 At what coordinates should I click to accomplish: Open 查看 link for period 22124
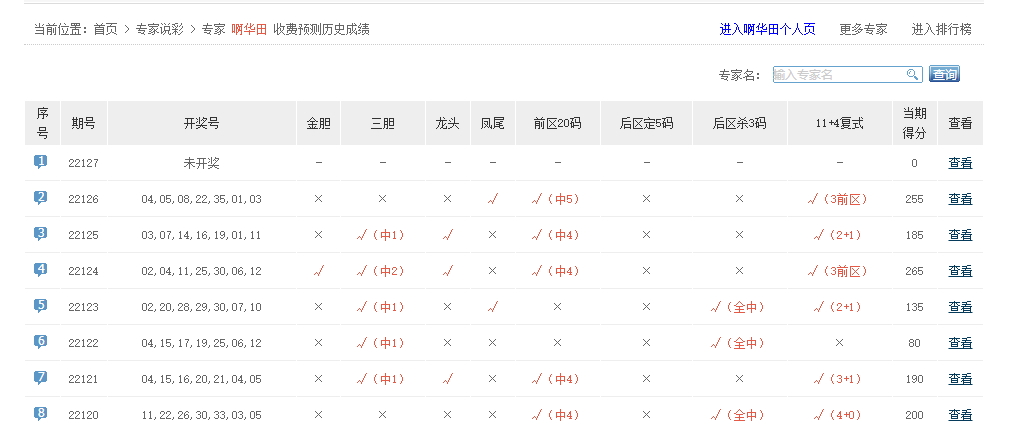tap(960, 271)
